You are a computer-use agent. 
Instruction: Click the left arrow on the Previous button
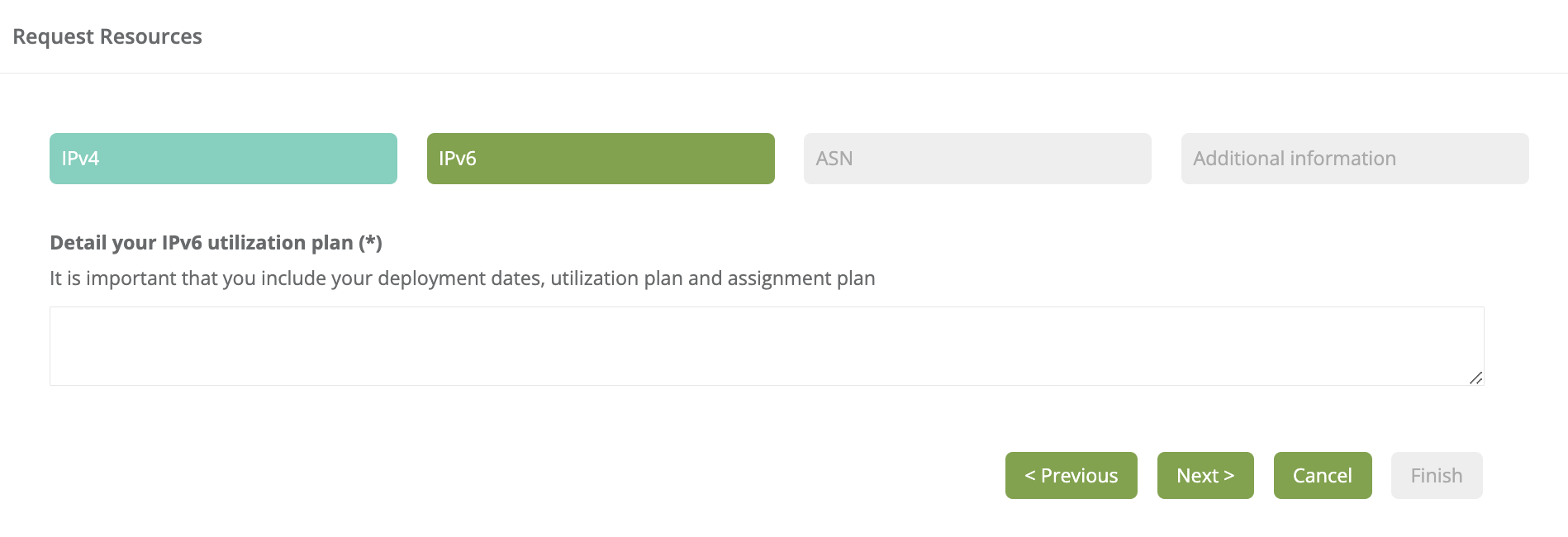tap(1030, 476)
